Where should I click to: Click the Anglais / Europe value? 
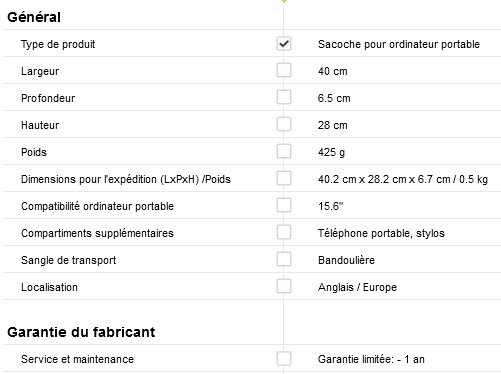[357, 287]
